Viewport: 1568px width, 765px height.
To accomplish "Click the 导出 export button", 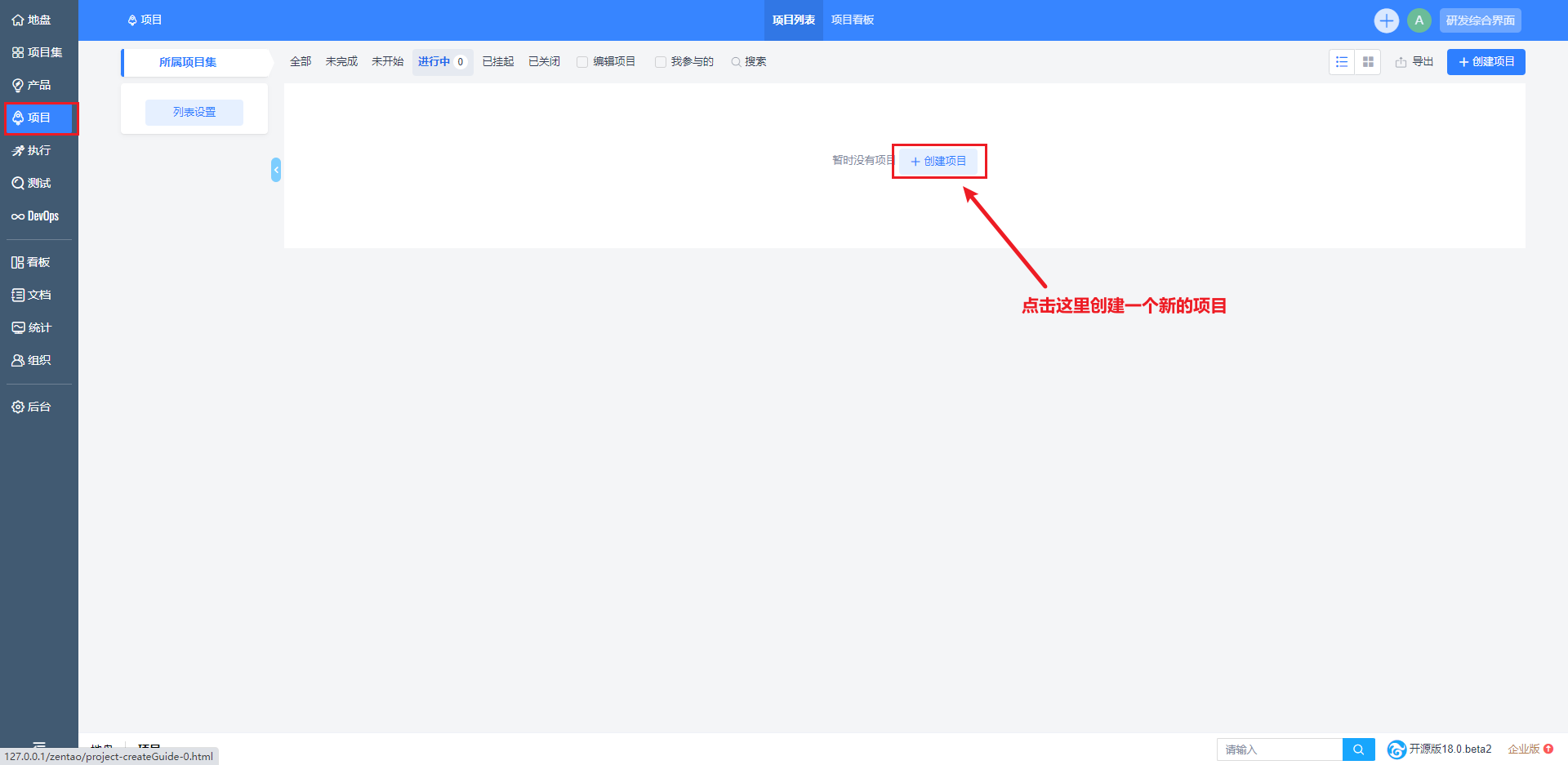I will point(1414,62).
